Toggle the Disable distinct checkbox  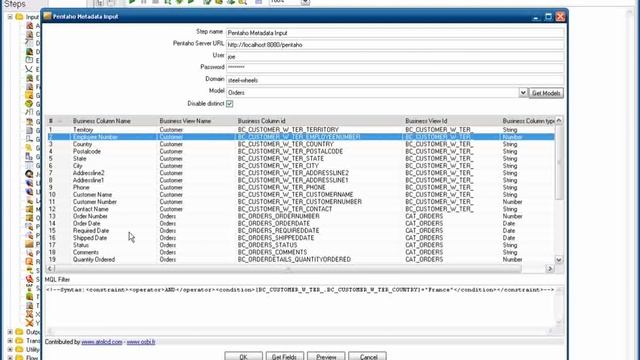click(229, 104)
